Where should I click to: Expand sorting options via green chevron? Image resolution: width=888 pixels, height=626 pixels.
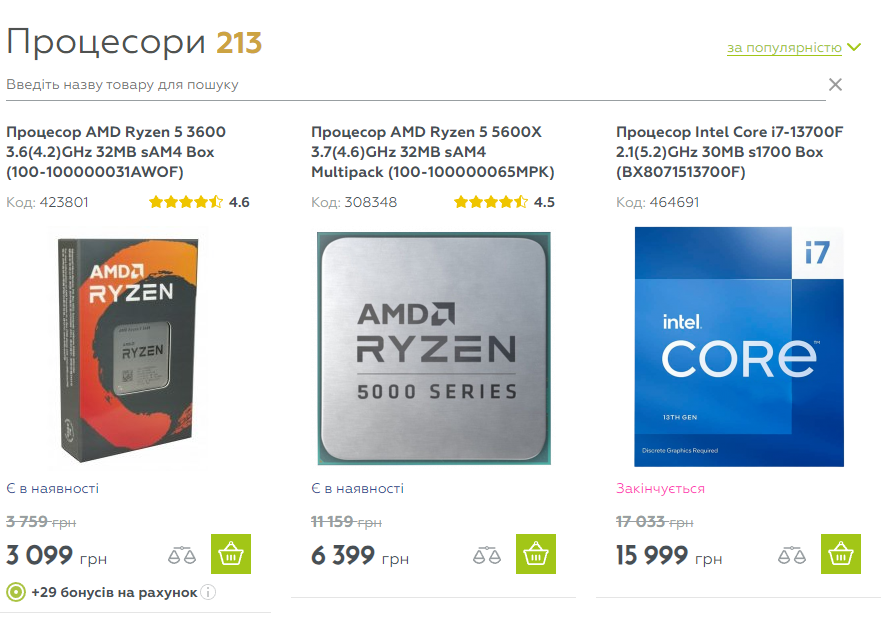(854, 47)
